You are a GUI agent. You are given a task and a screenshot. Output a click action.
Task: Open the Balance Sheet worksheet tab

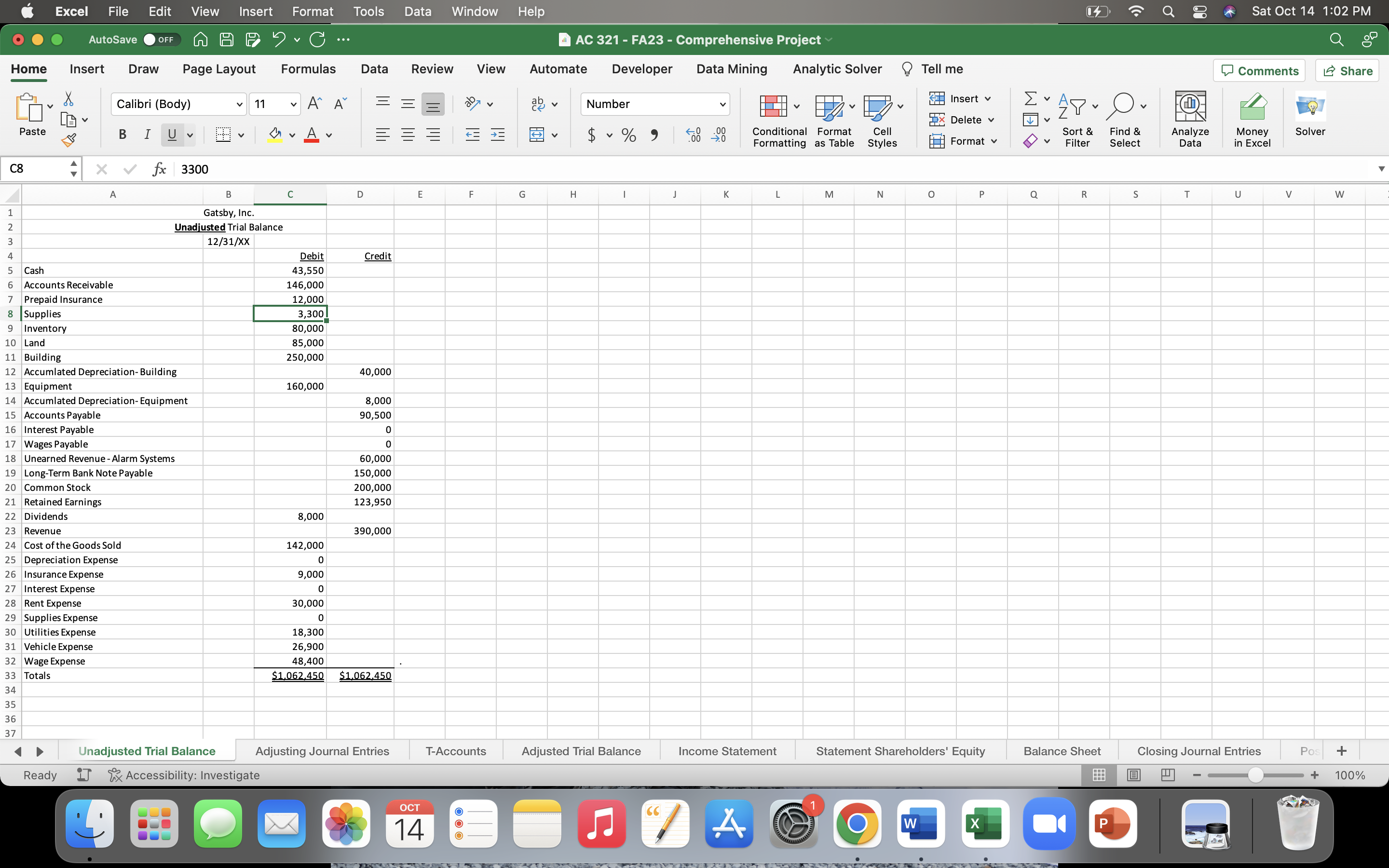(1061, 750)
